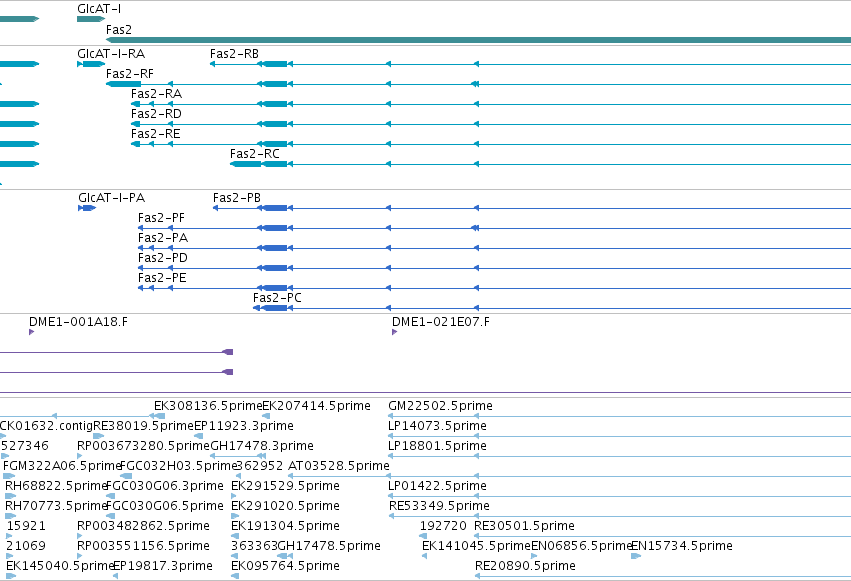Select FGM322A06.5prime label
The image size is (851, 581).
(61, 467)
